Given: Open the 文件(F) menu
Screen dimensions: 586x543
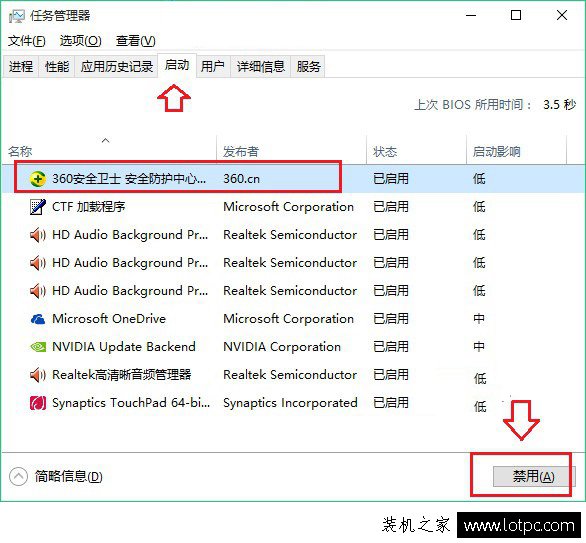Looking at the screenshot, I should tap(27, 40).
